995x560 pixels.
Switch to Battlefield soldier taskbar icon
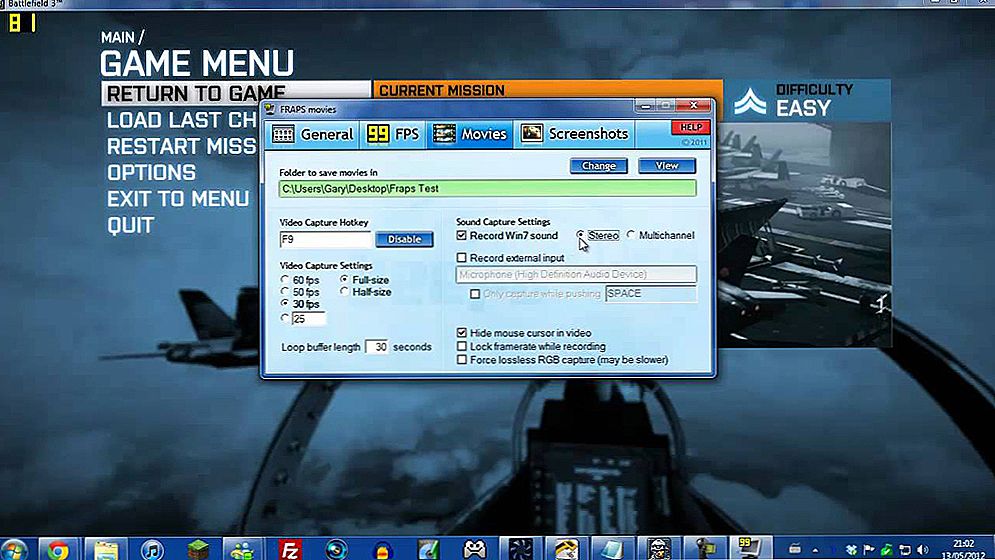[x=705, y=550]
